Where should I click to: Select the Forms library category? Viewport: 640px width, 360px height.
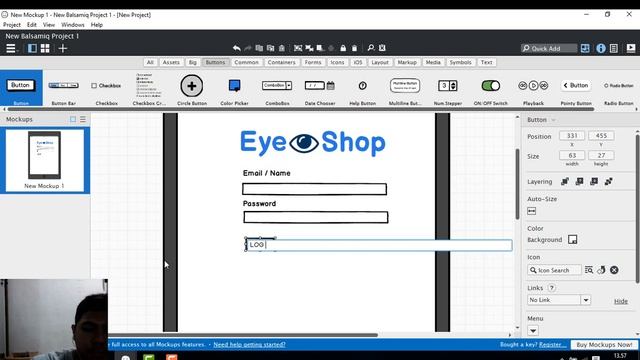click(313, 62)
